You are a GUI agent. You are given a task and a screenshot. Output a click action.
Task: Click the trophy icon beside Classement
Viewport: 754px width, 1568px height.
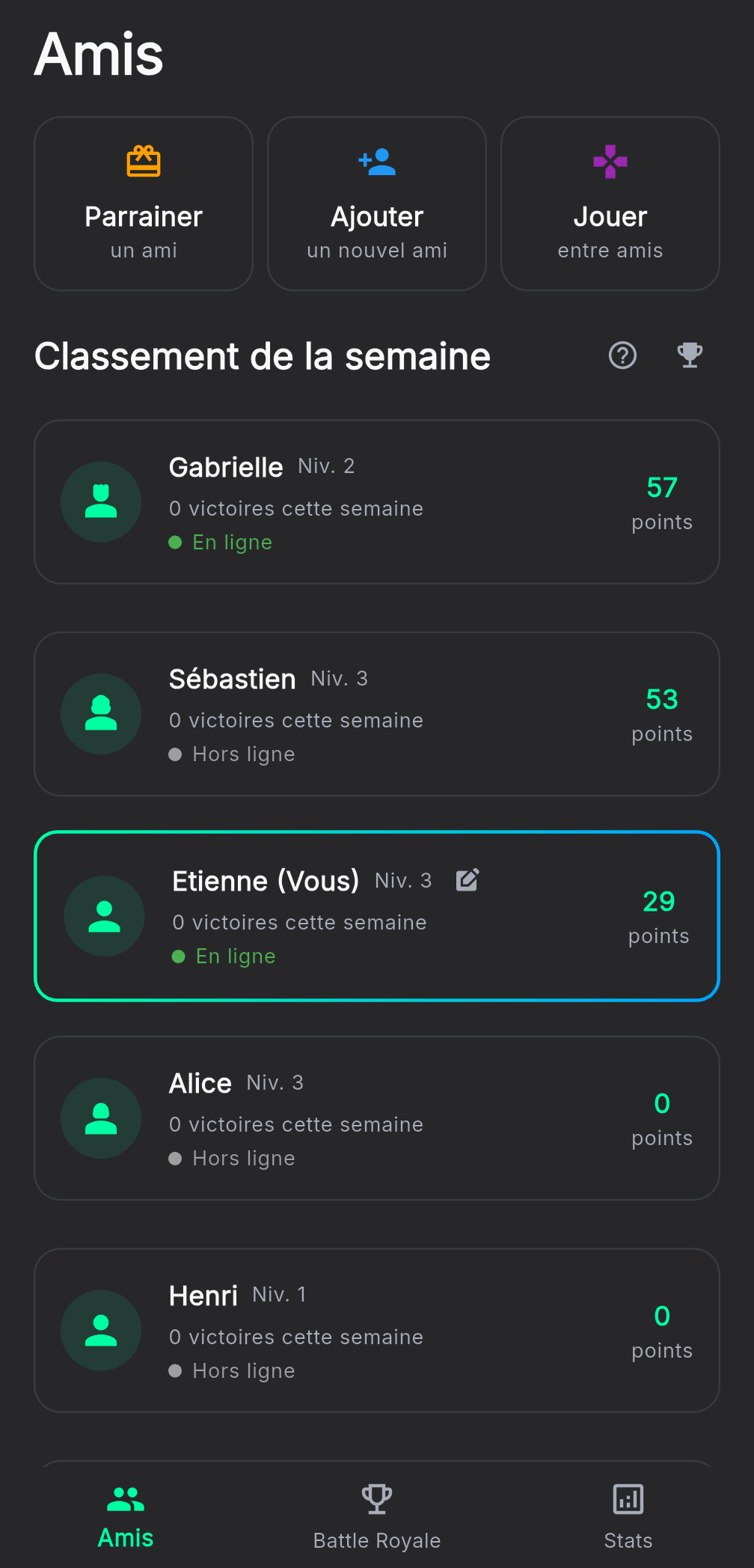pyautogui.click(x=690, y=356)
